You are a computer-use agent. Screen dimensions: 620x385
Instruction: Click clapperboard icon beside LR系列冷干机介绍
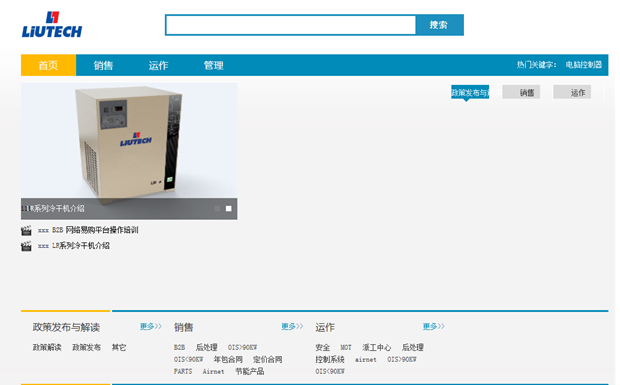point(26,246)
